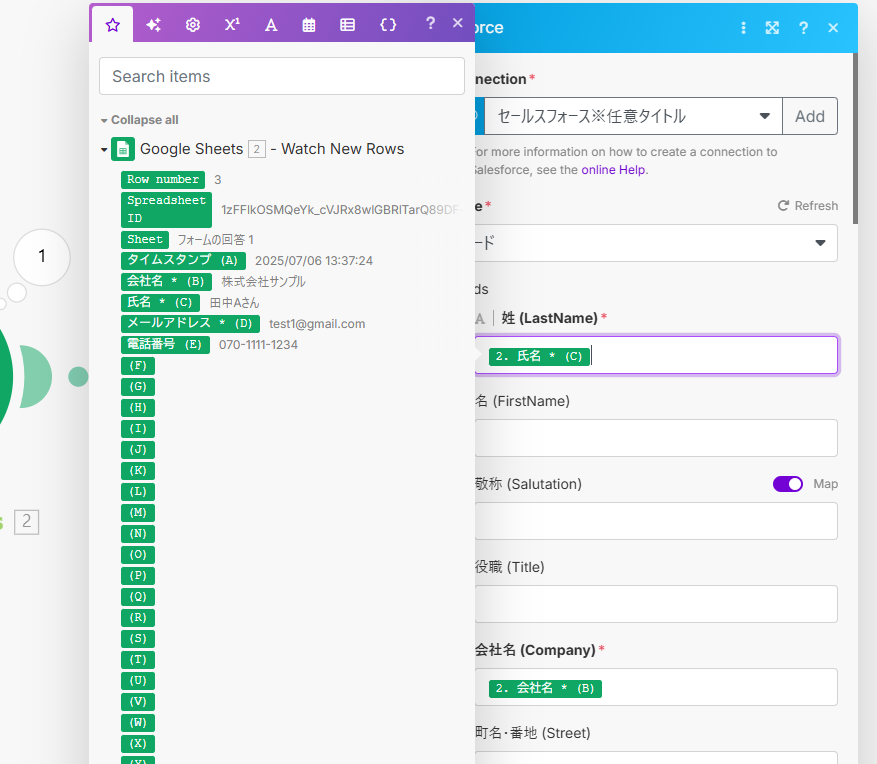
Task: Insert the (M) column pill
Action: [138, 512]
